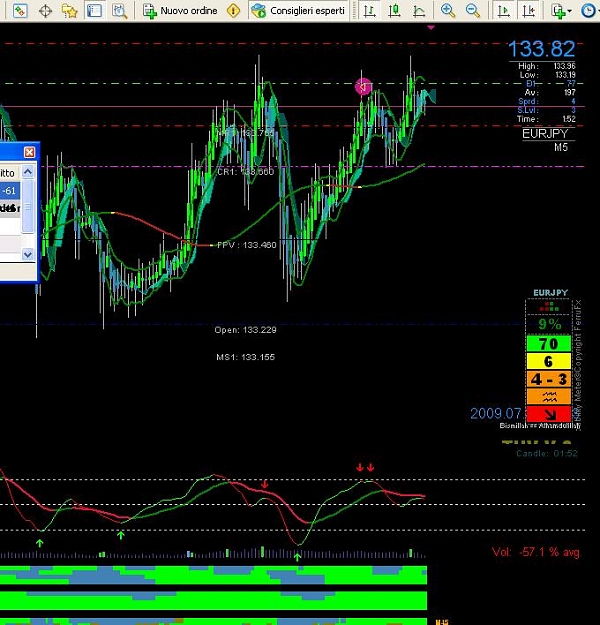Click the CR1 : 133.560 label
Image resolution: width=600 pixels, height=625 pixels.
(246, 172)
